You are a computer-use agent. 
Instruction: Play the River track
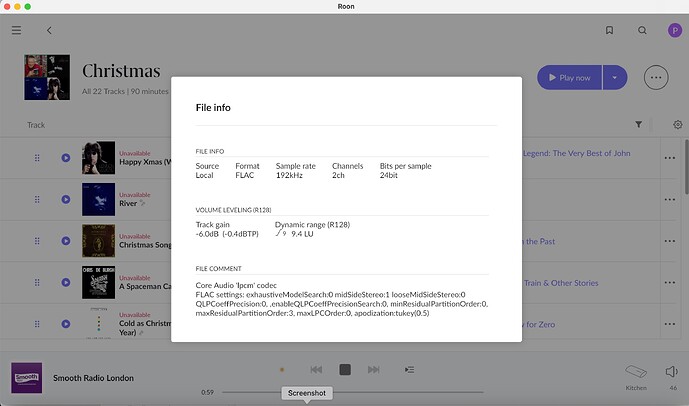pos(66,199)
